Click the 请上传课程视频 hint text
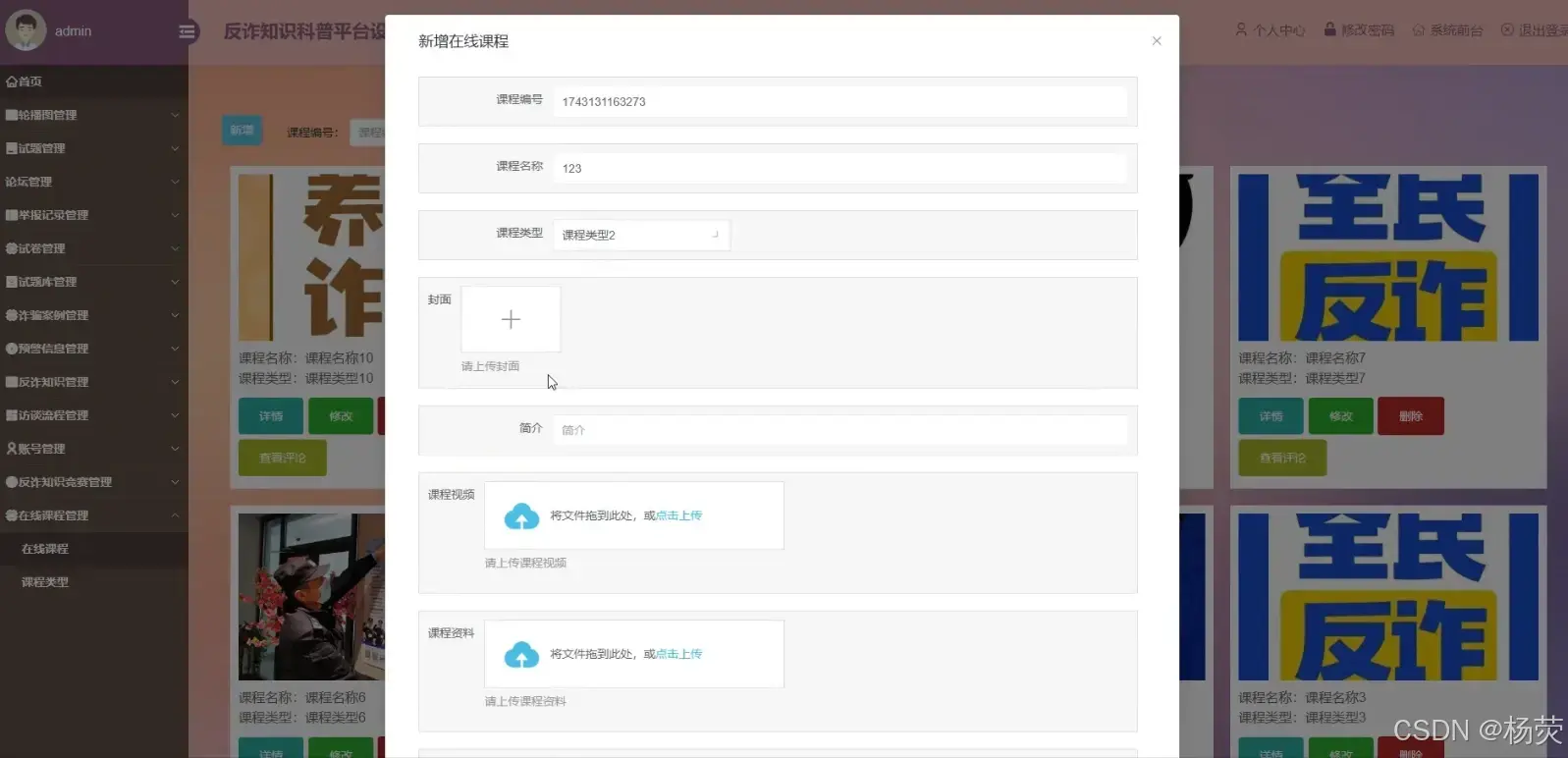The width and height of the screenshot is (1568, 758). 525,563
